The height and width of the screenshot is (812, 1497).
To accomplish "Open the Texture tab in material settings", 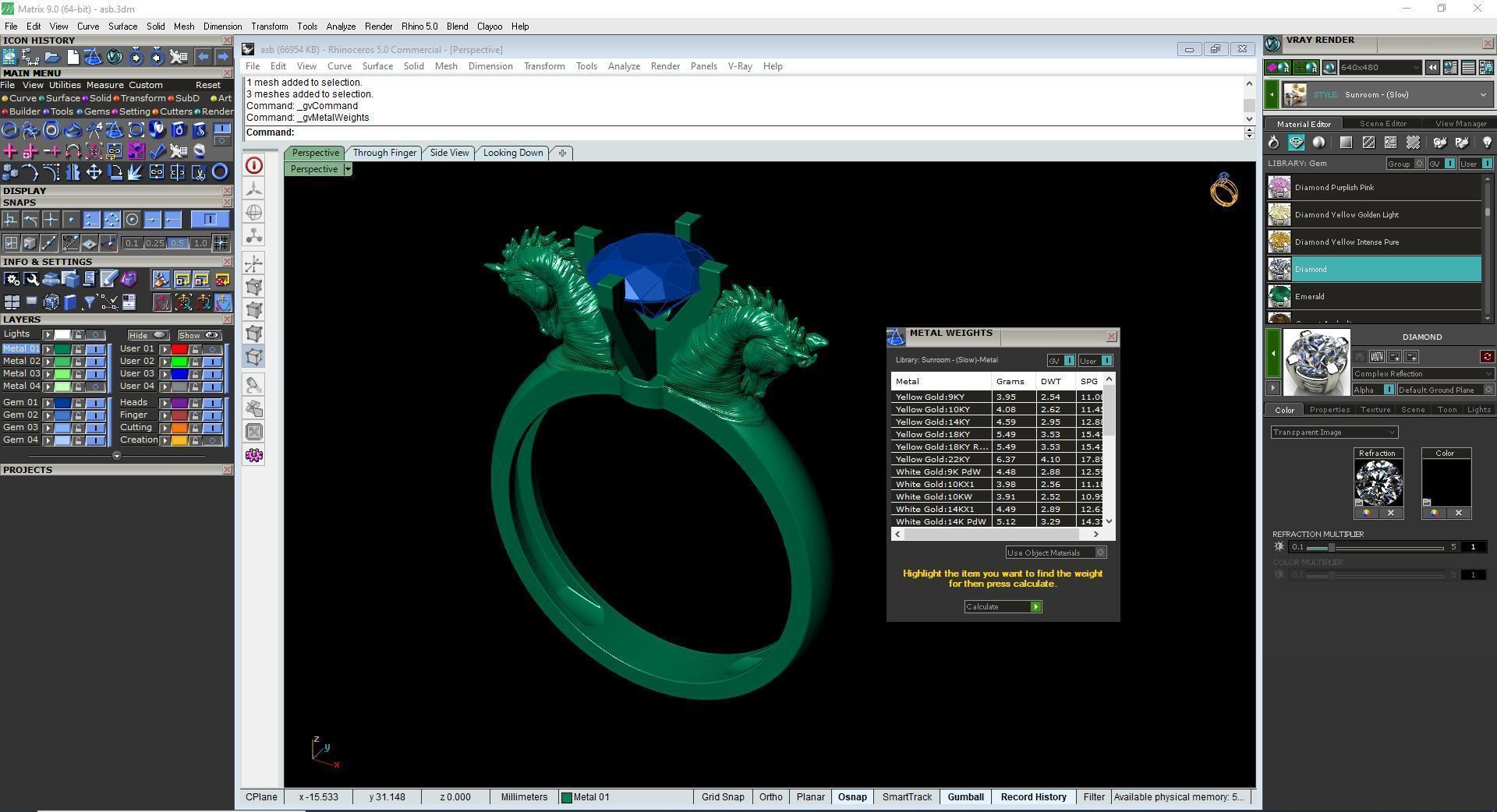I will [x=1375, y=410].
